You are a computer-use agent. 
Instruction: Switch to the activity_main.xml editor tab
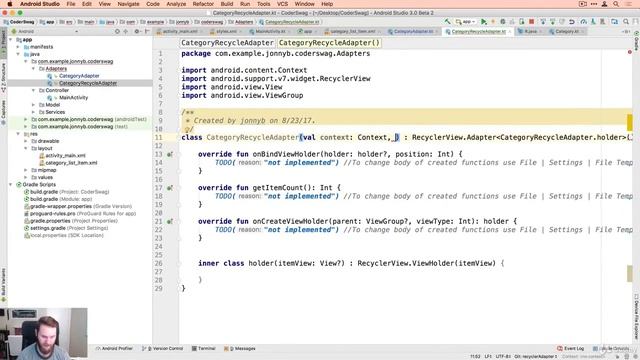(x=179, y=31)
